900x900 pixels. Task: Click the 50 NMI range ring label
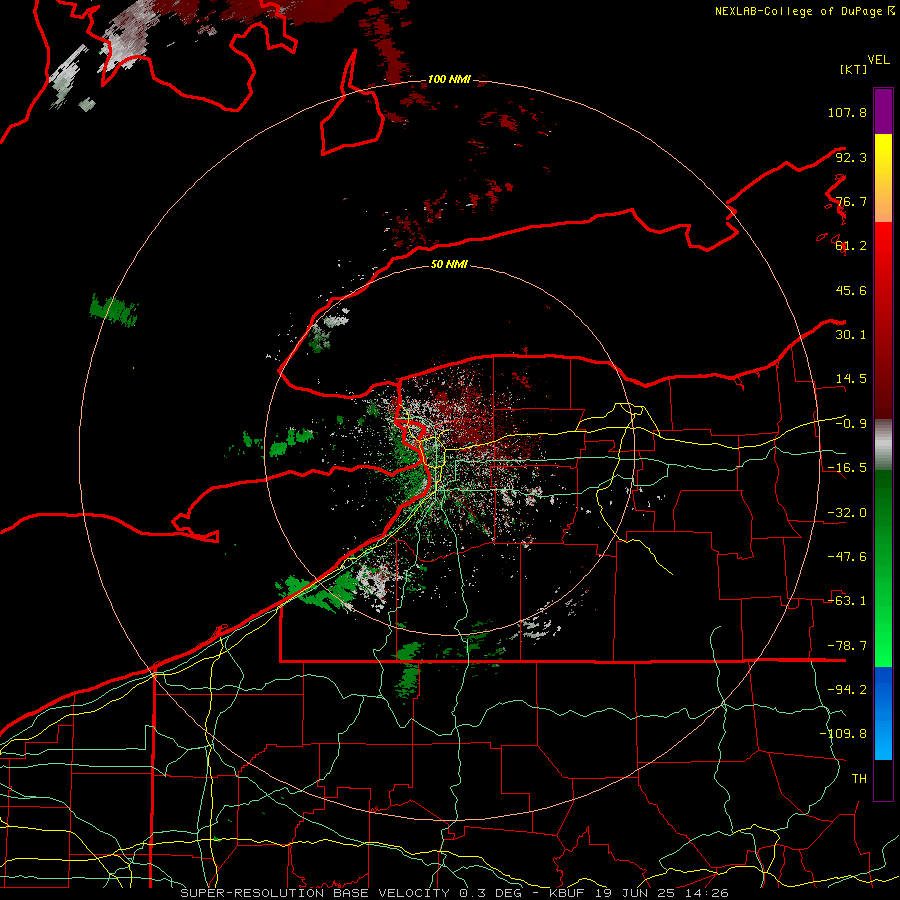click(449, 264)
